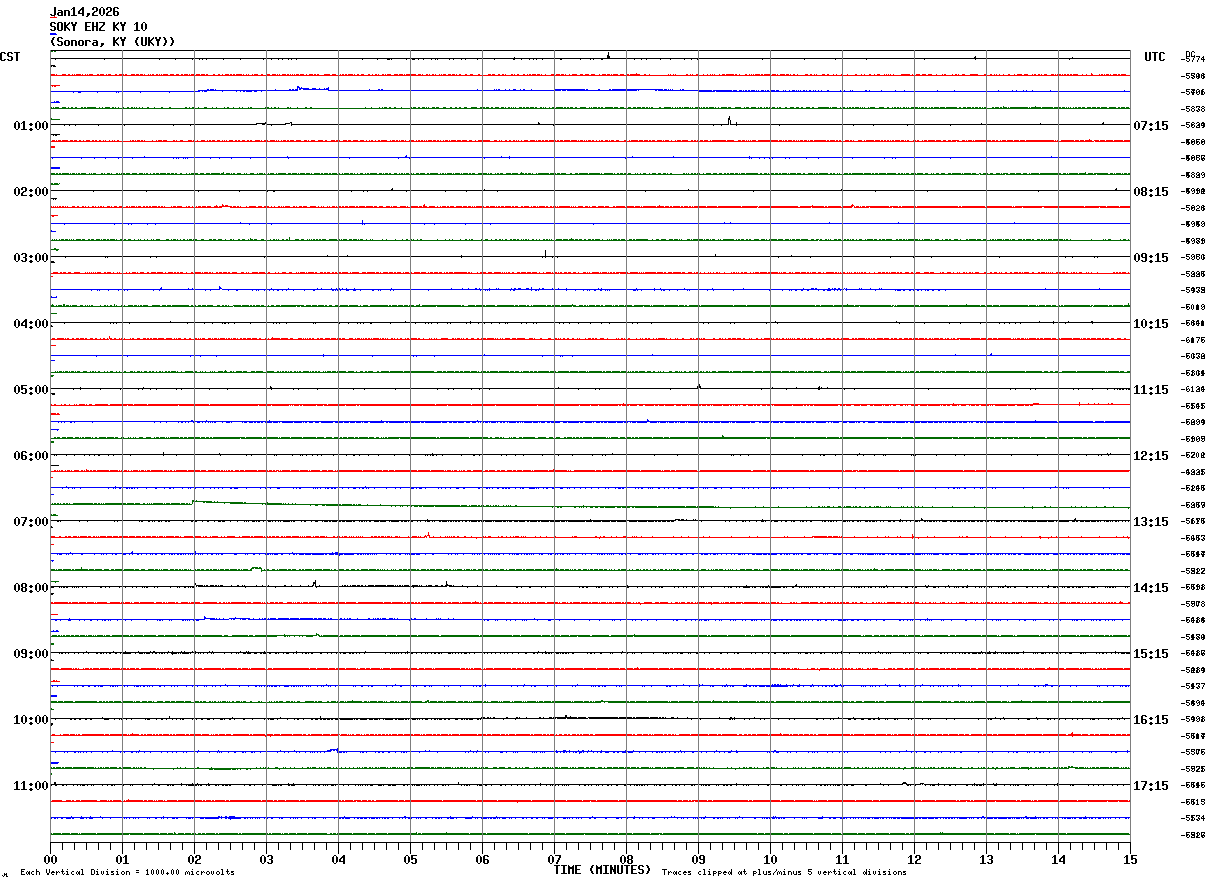The image size is (1210, 886).
Task: Click minute tick label "05" on the time axis
Action: pyautogui.click(x=410, y=859)
